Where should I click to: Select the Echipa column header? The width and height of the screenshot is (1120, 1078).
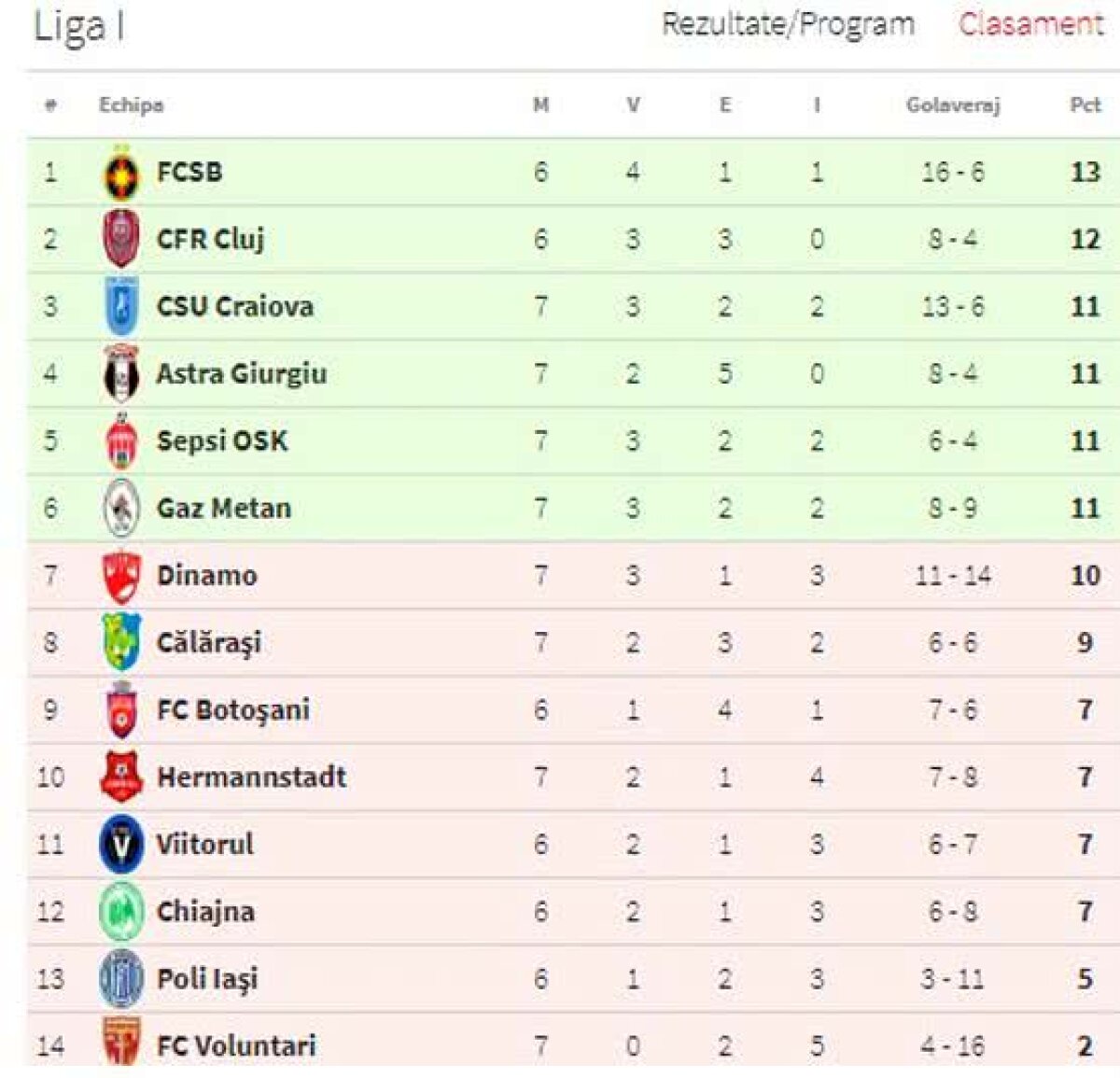pos(131,105)
